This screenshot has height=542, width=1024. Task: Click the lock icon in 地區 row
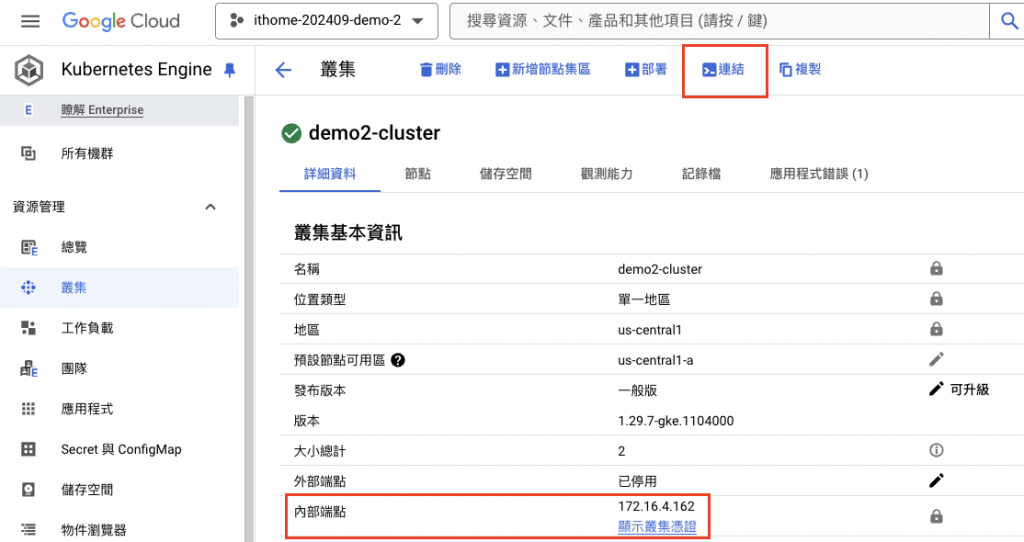[936, 328]
